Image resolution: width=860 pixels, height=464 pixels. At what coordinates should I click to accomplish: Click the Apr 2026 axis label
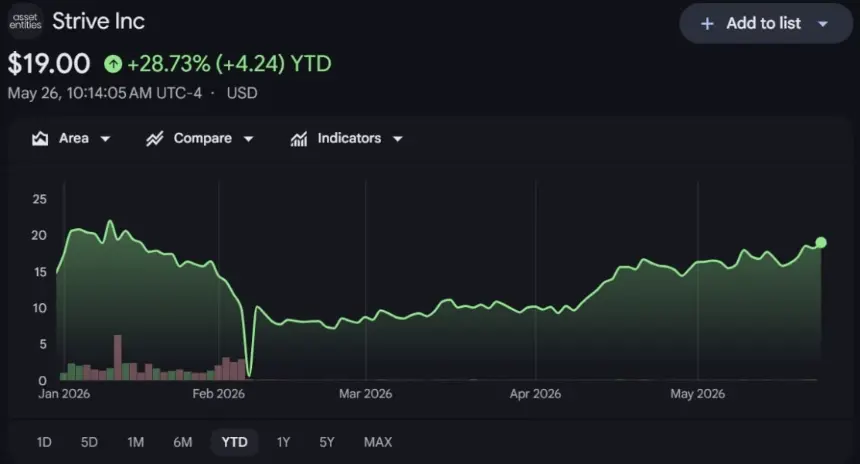pos(535,394)
